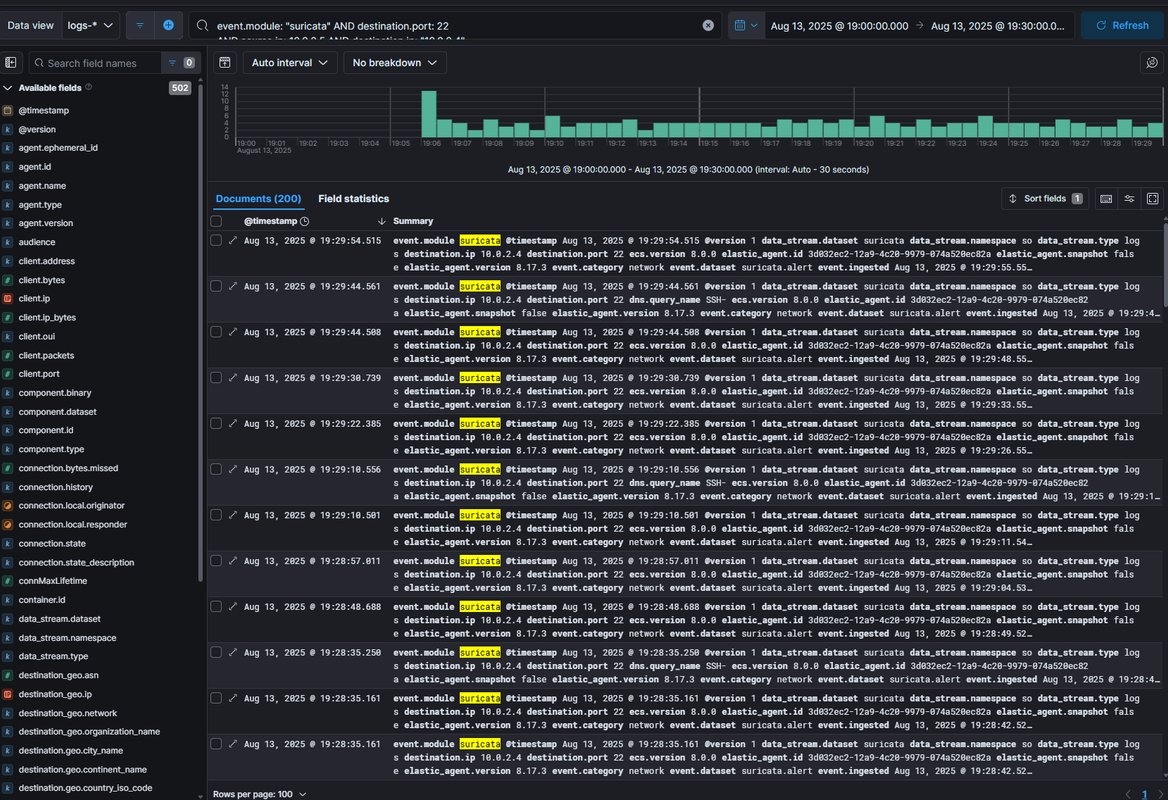The image size is (1168, 800).
Task: Go to page 1 in pagination
Action: click(1144, 794)
